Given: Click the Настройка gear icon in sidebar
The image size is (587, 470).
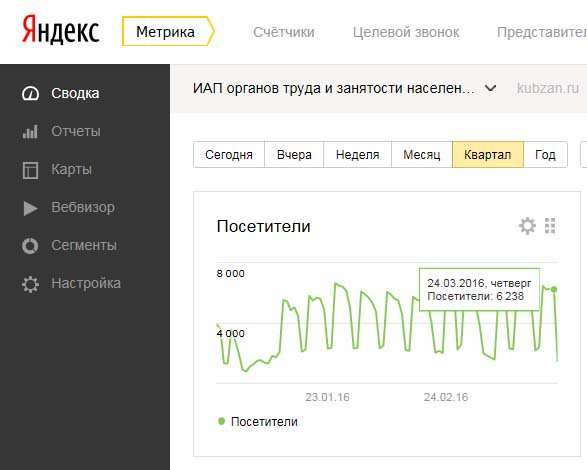Looking at the screenshot, I should pos(30,284).
